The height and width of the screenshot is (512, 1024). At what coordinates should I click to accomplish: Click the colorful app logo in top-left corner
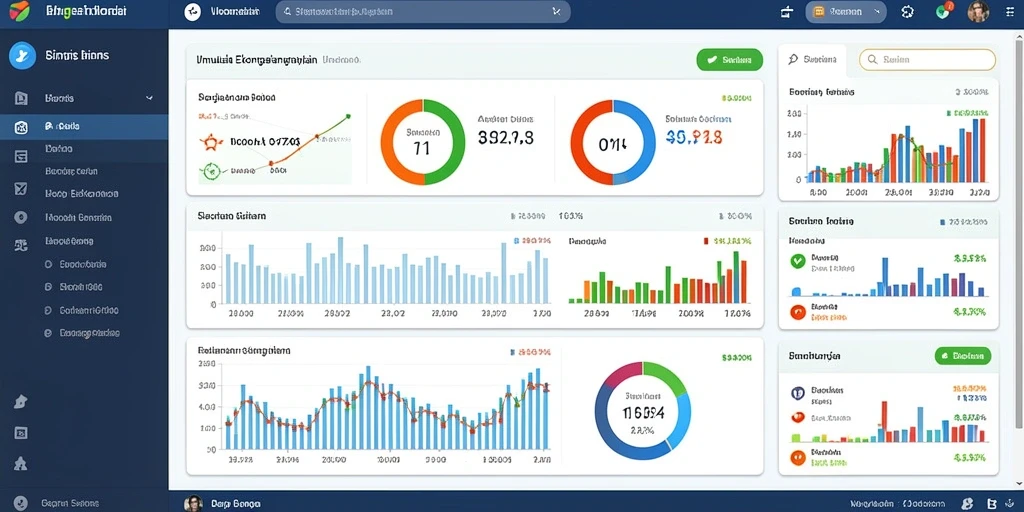[x=19, y=11]
